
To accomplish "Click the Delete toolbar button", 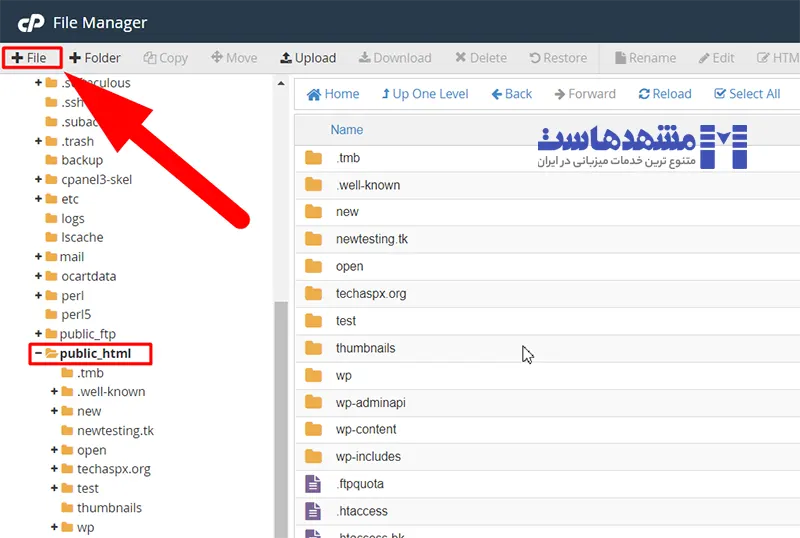I will pyautogui.click(x=481, y=58).
